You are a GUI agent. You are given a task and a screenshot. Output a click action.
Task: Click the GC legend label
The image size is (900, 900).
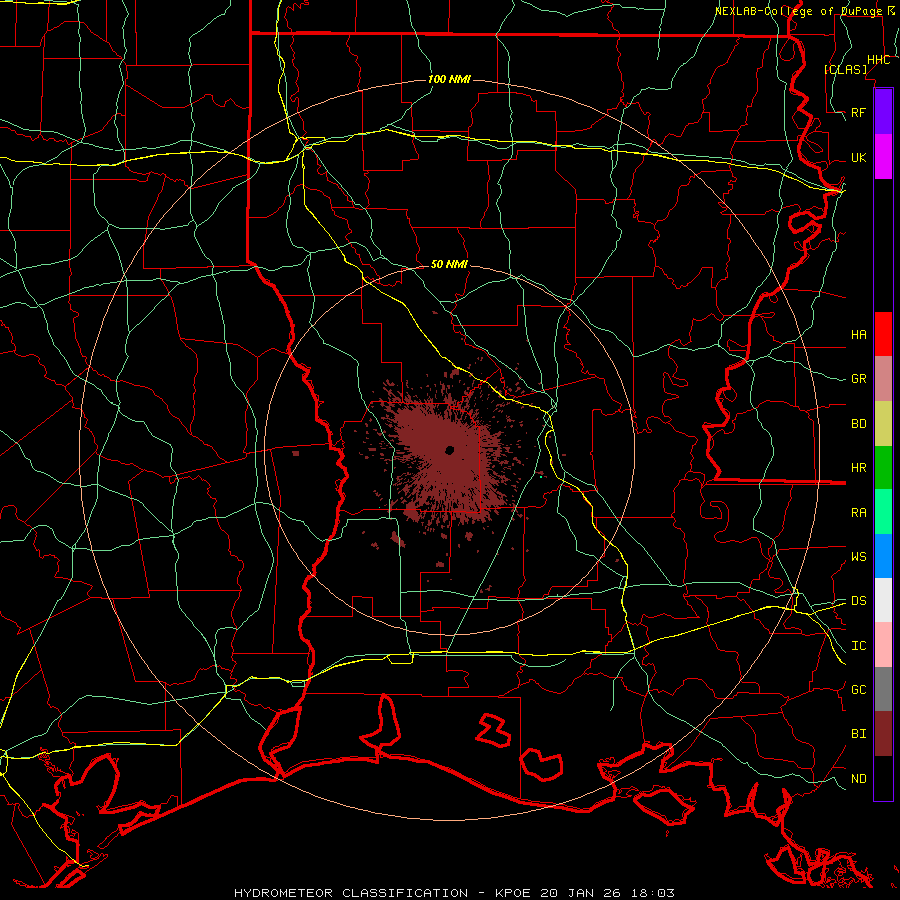(858, 690)
